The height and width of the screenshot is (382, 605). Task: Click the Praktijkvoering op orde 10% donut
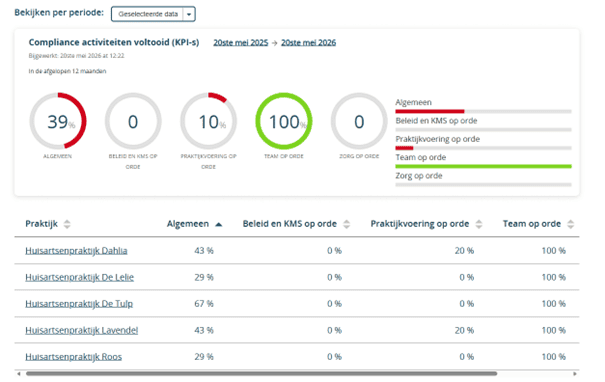208,121
